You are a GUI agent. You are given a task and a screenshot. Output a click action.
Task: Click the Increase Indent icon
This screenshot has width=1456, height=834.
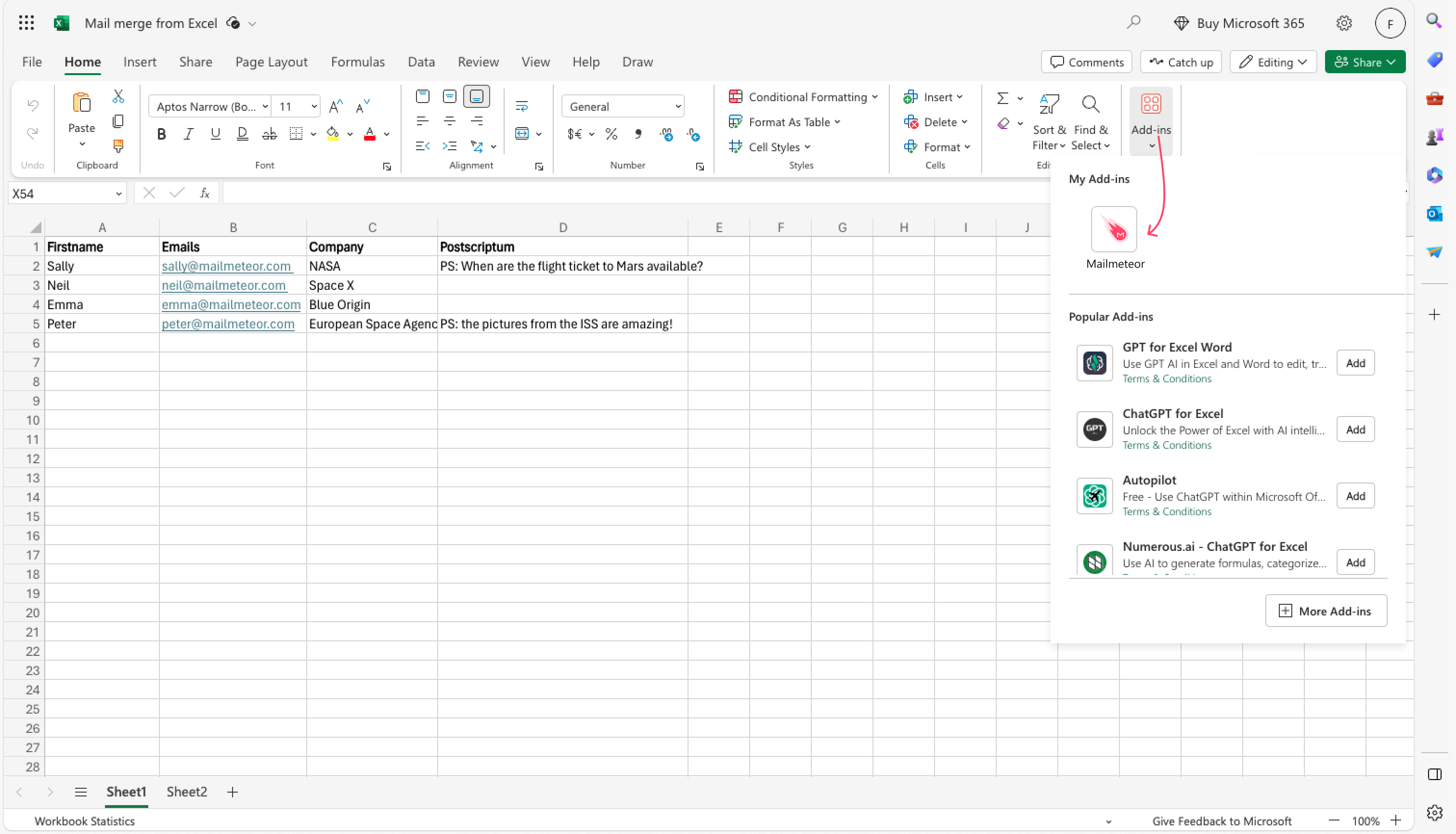[x=450, y=146]
